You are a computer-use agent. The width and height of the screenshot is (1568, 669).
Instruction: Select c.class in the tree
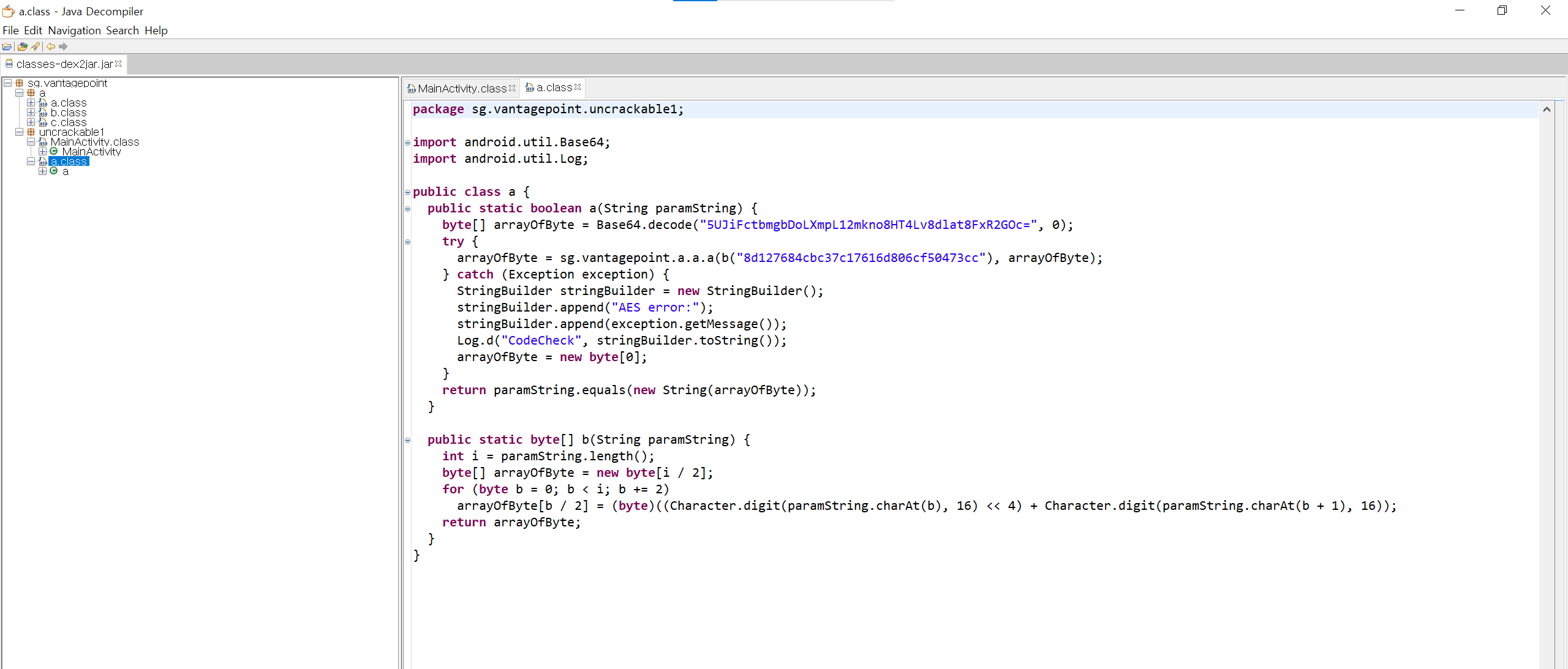[x=69, y=122]
